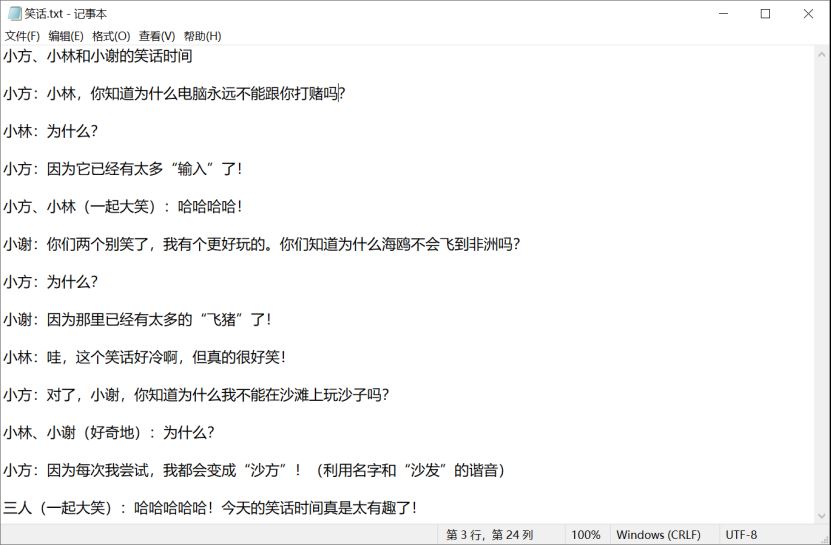Click the line containing “沙方”
Viewport: 831px width, 545px height.
tap(254, 470)
